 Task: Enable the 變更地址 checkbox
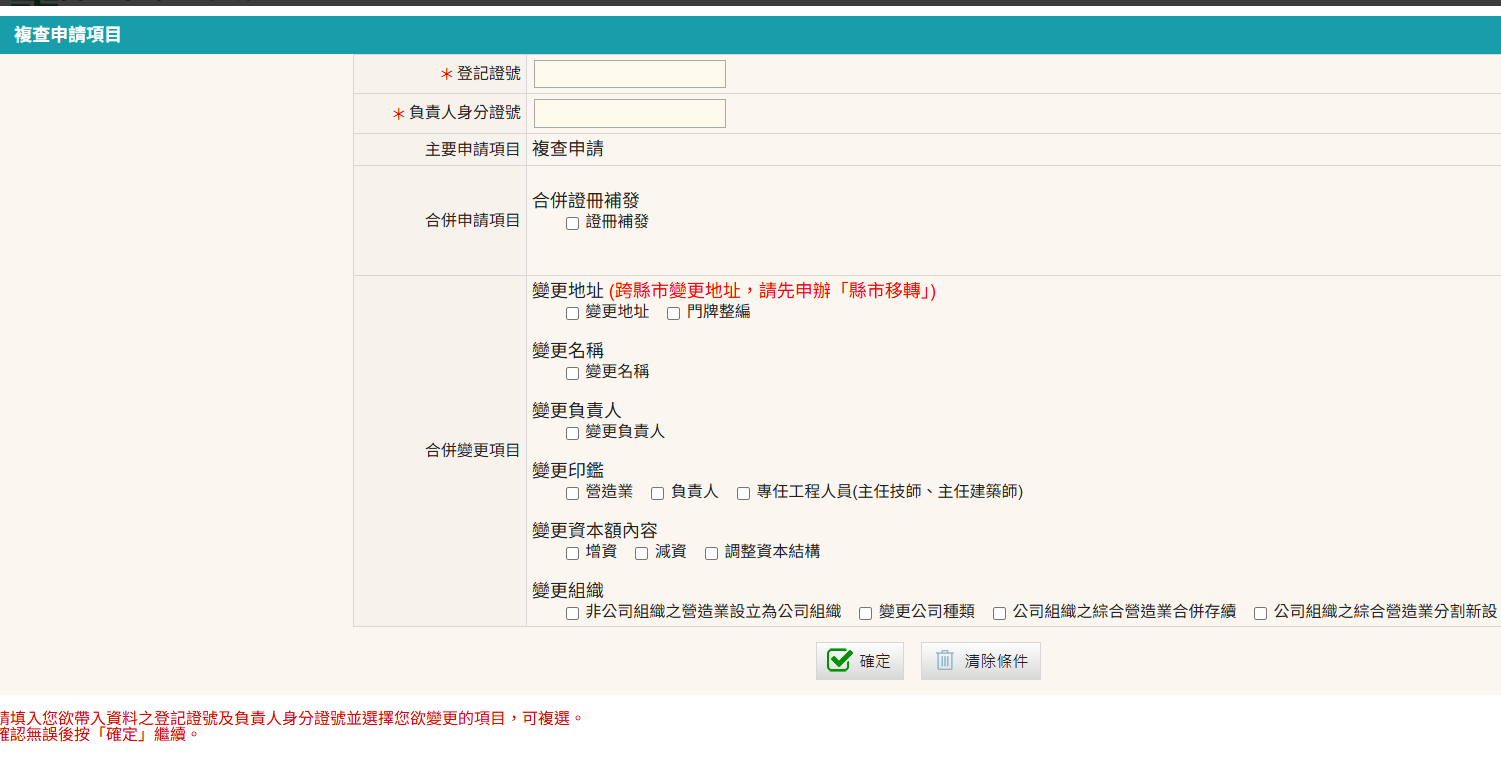(573, 313)
